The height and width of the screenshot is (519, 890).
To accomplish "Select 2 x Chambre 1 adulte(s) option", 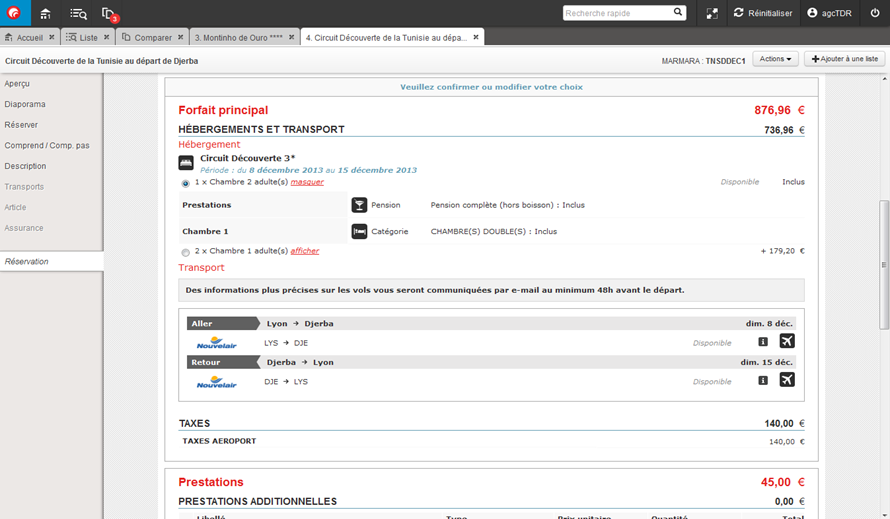I will click(186, 252).
